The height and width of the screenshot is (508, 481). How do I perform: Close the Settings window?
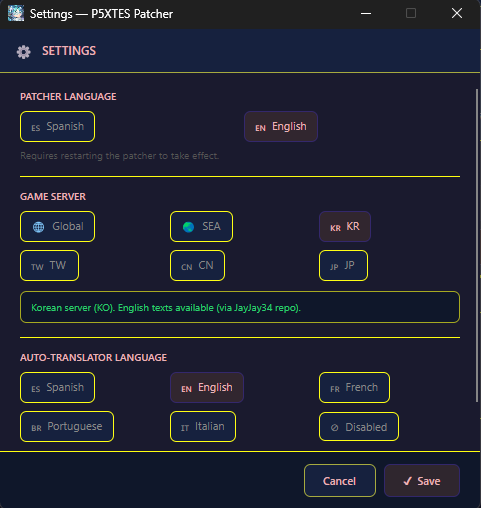click(x=457, y=14)
